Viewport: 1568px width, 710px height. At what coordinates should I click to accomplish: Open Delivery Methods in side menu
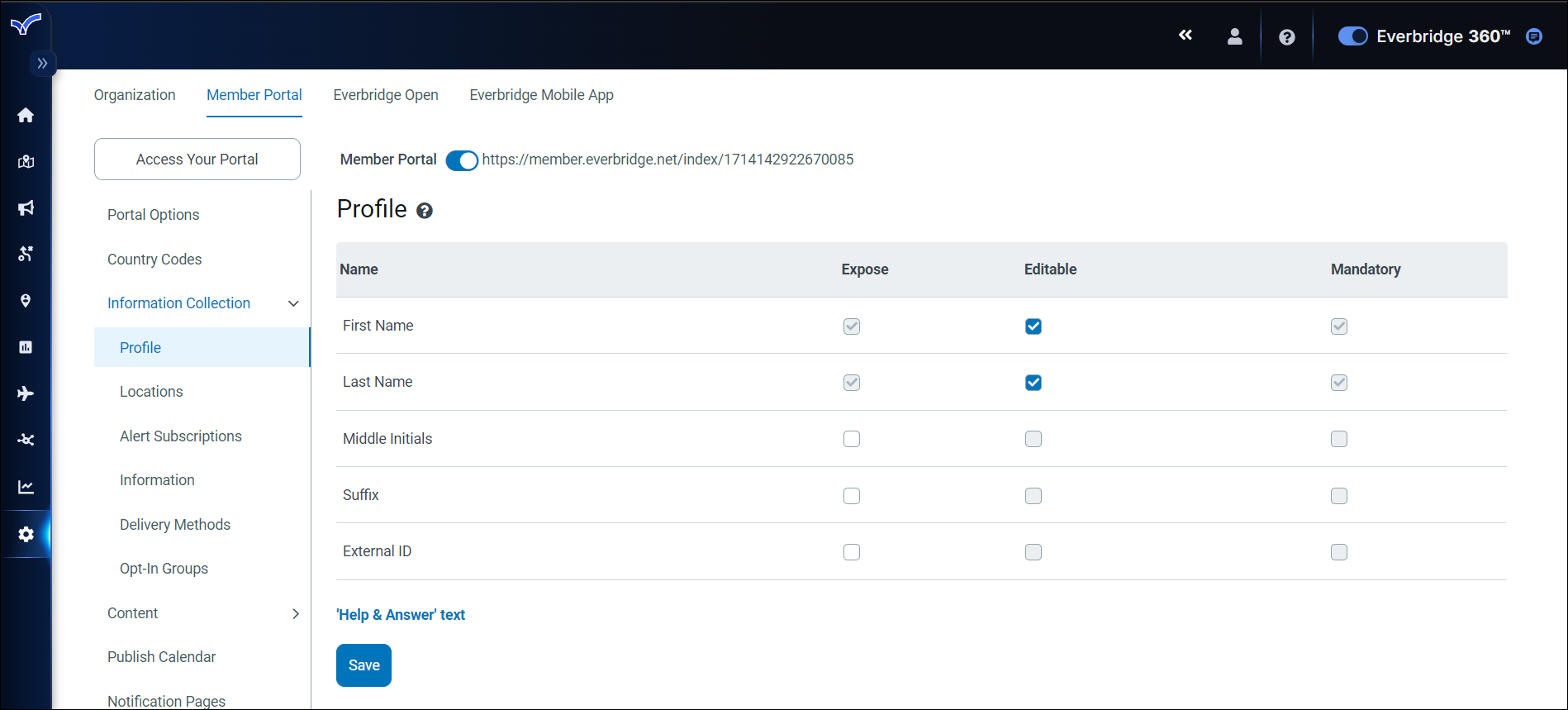click(175, 525)
